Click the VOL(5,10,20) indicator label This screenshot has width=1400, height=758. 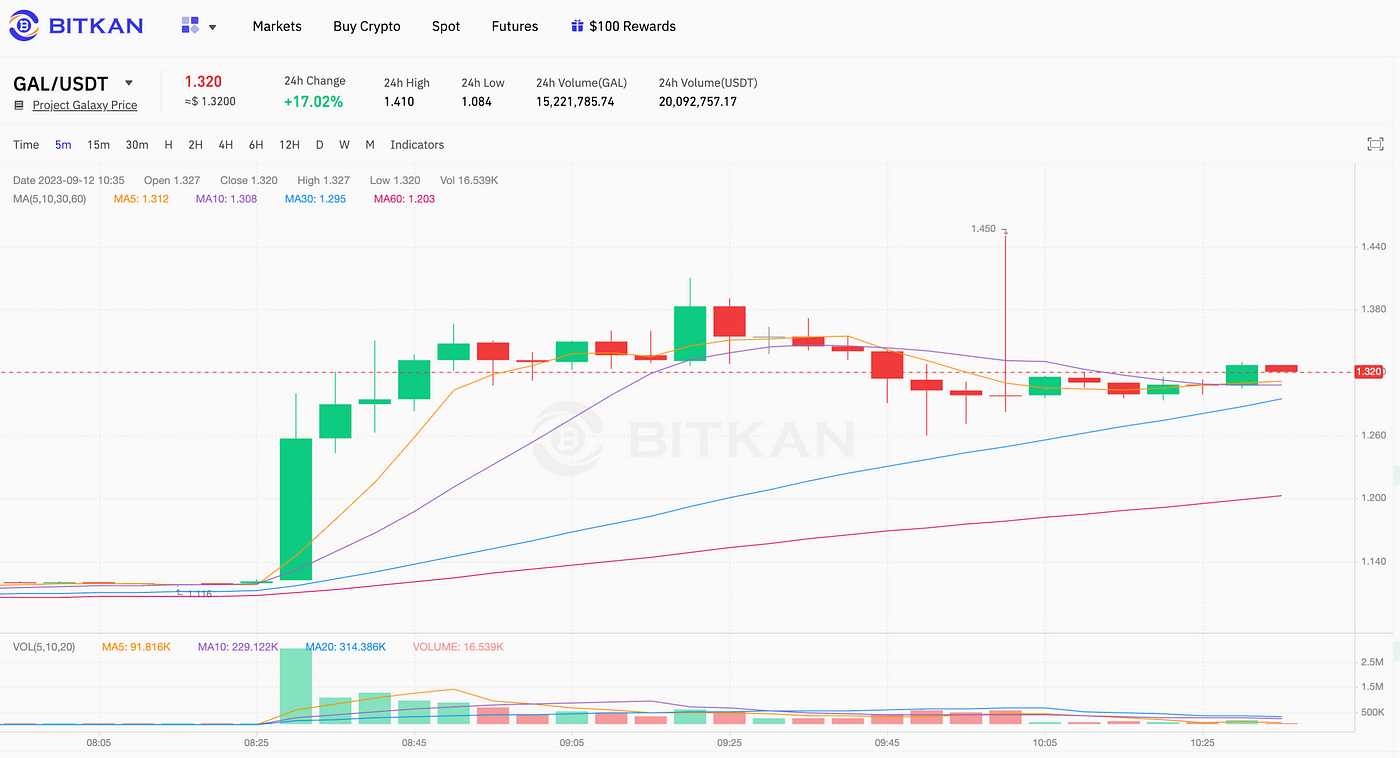[45, 647]
